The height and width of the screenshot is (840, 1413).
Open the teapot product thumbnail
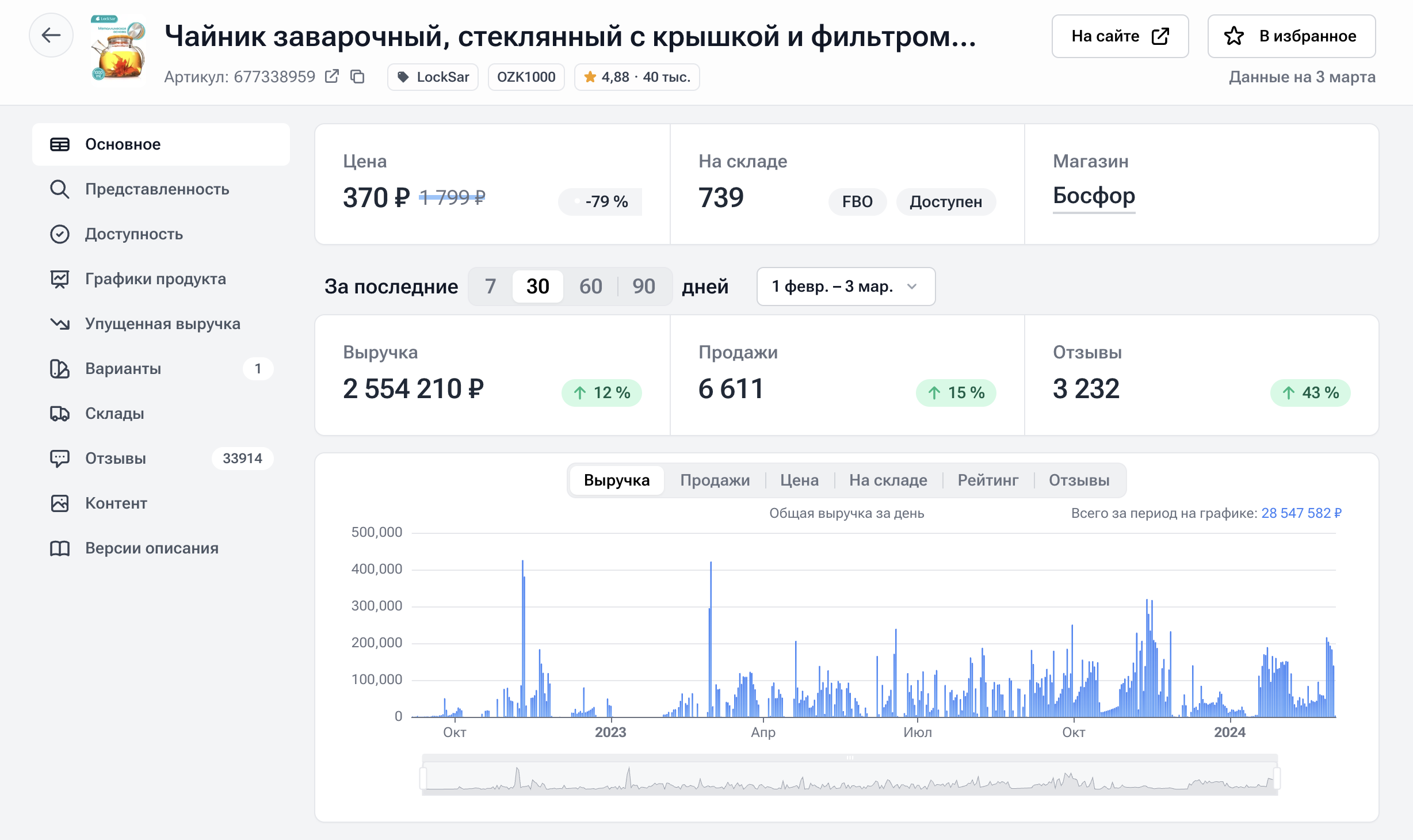(x=119, y=48)
